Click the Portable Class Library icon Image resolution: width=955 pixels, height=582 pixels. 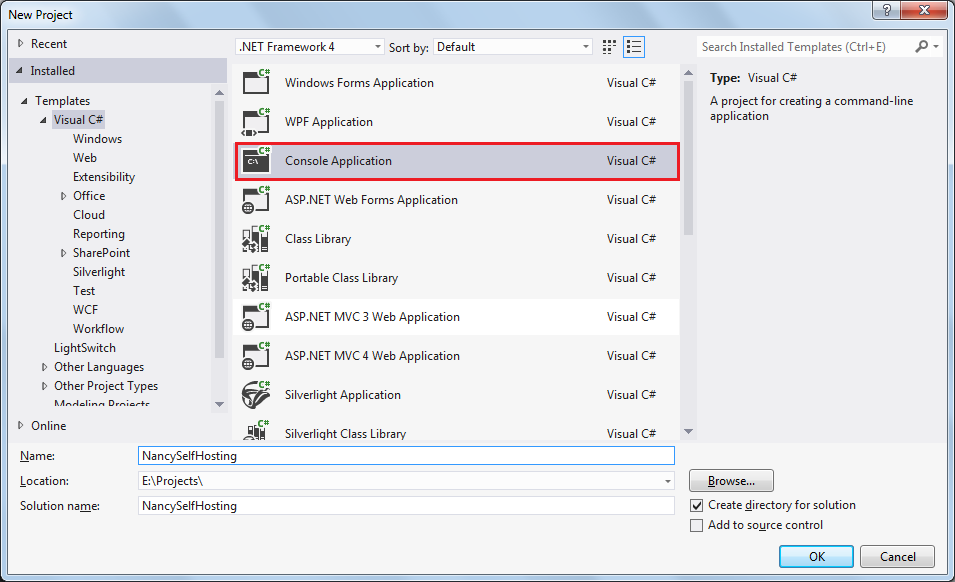tap(256, 278)
